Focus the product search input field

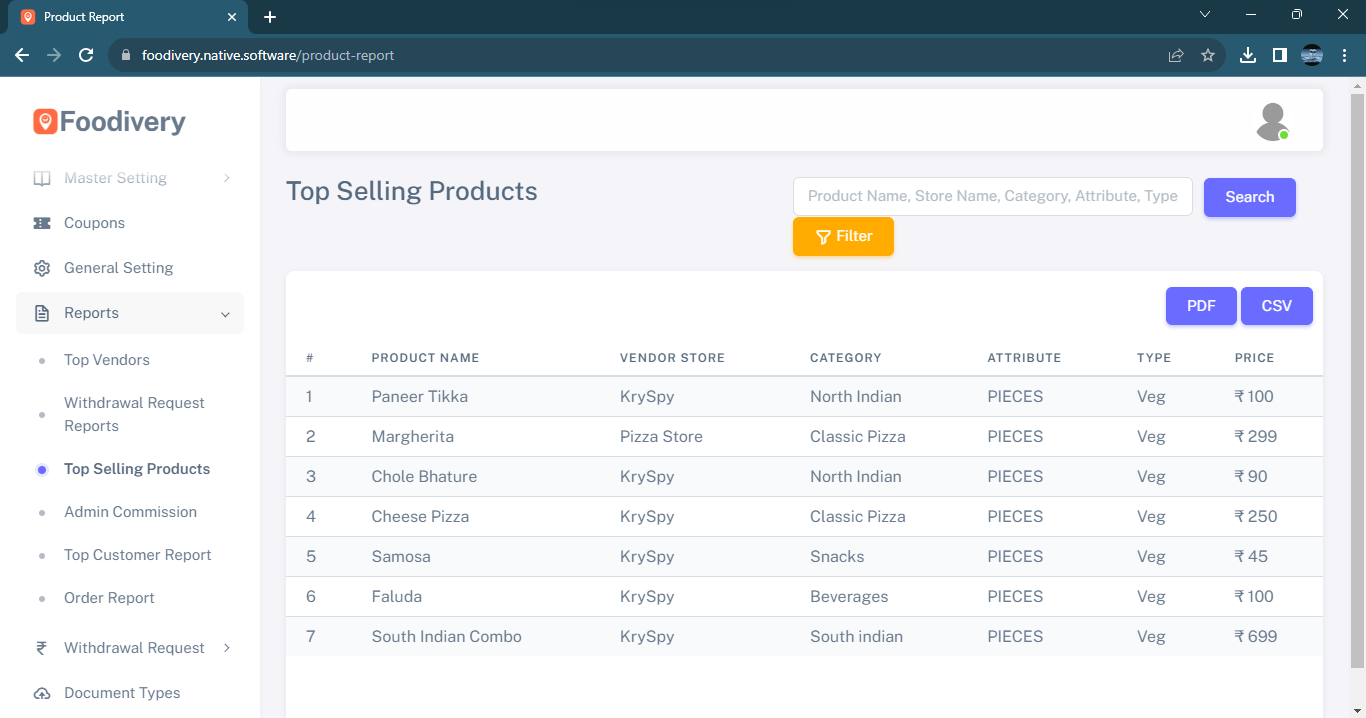coord(992,197)
